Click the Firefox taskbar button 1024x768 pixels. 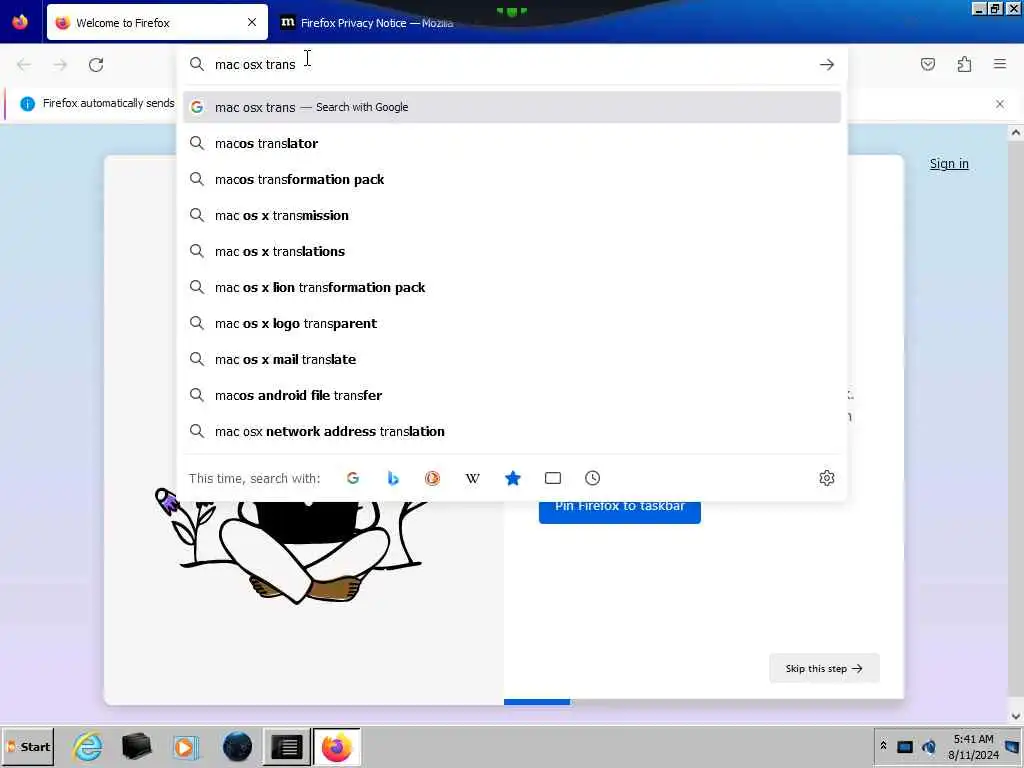(337, 746)
